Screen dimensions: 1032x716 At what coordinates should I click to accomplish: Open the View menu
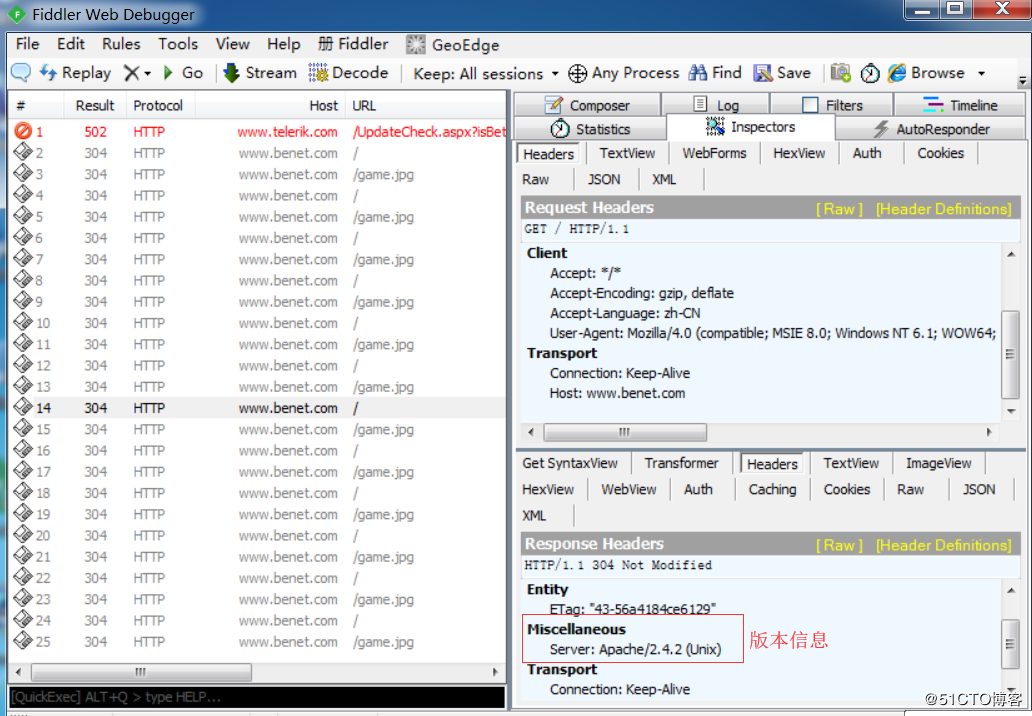(232, 44)
